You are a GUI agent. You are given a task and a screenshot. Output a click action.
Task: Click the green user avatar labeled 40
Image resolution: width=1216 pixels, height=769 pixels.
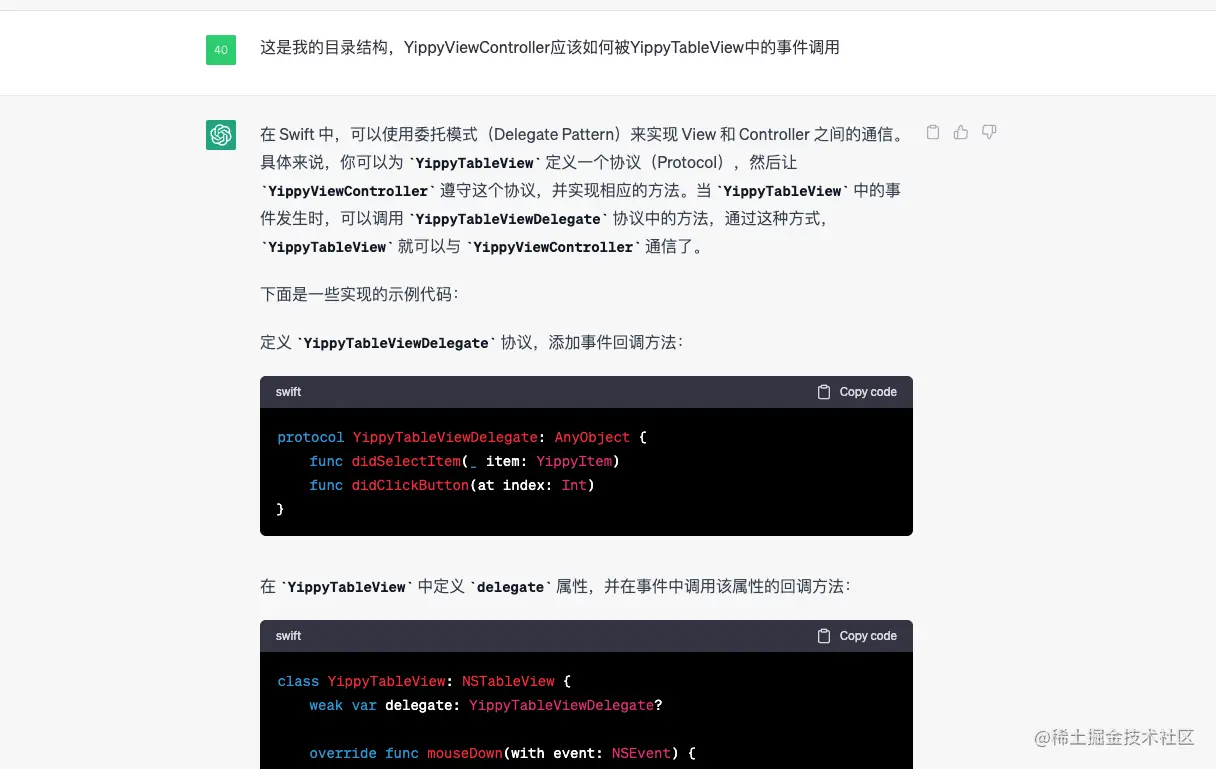click(x=221, y=50)
